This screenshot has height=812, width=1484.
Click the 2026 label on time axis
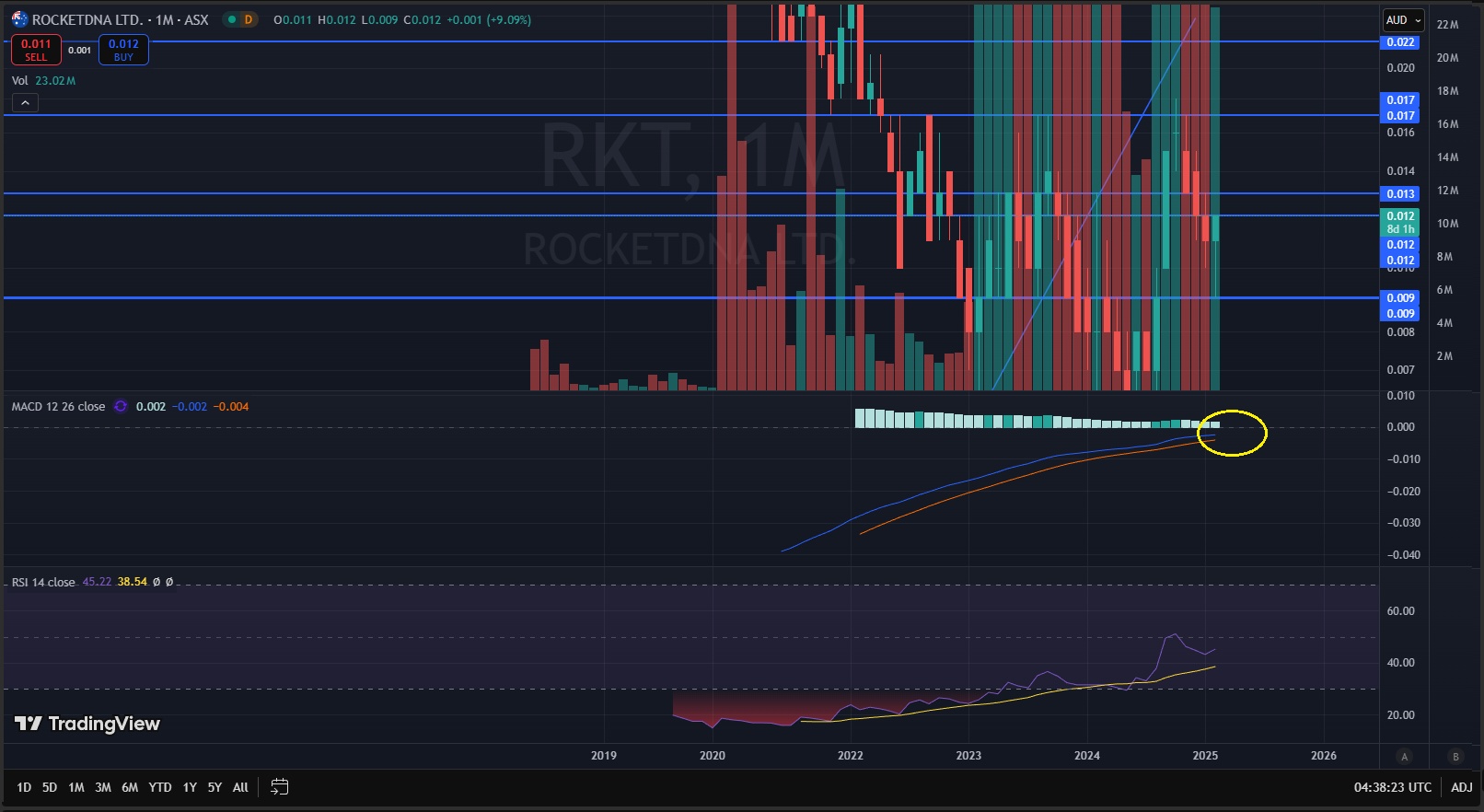pyautogui.click(x=1324, y=756)
